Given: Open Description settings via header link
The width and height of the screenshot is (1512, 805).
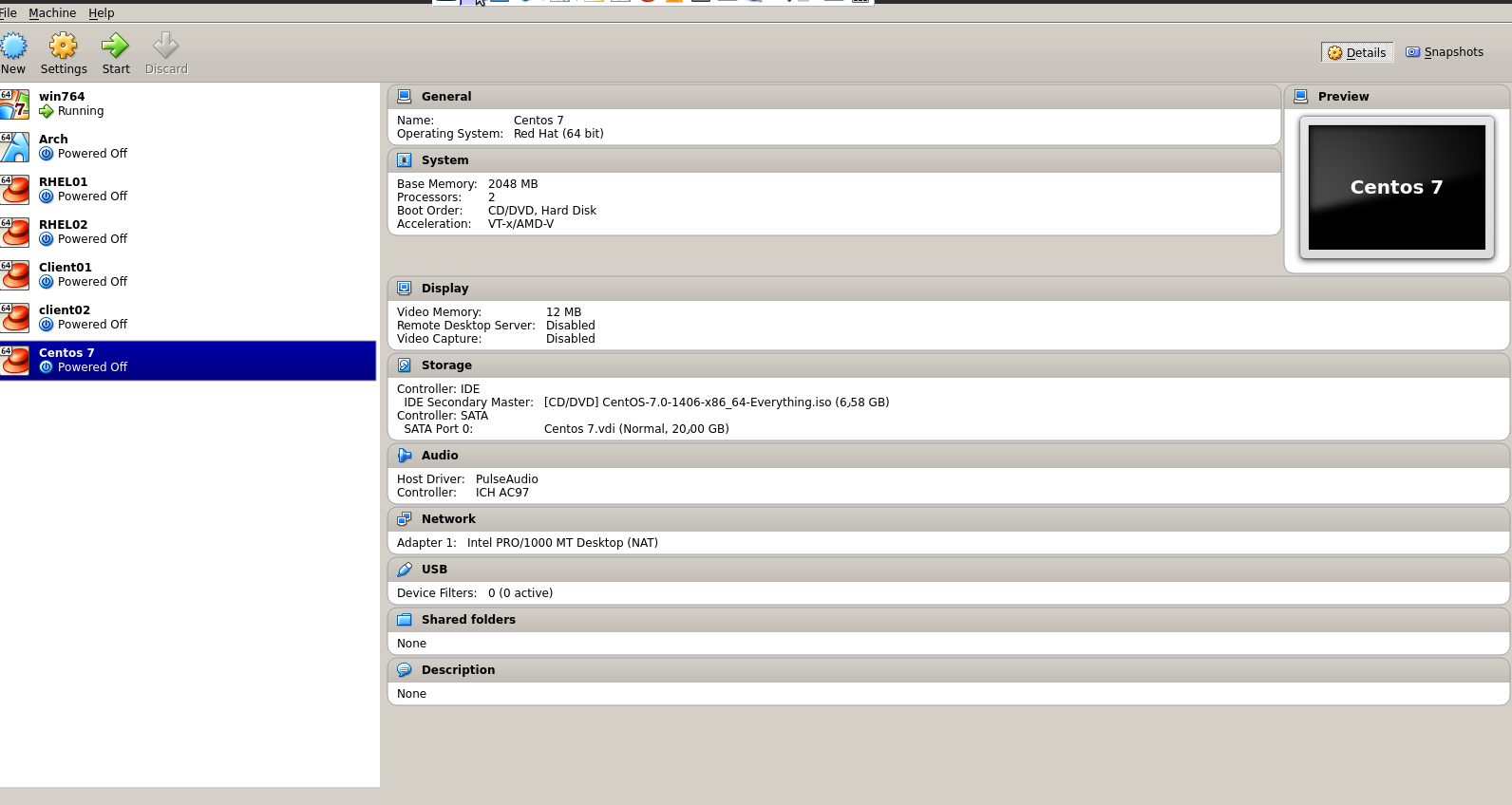Looking at the screenshot, I should pos(459,670).
